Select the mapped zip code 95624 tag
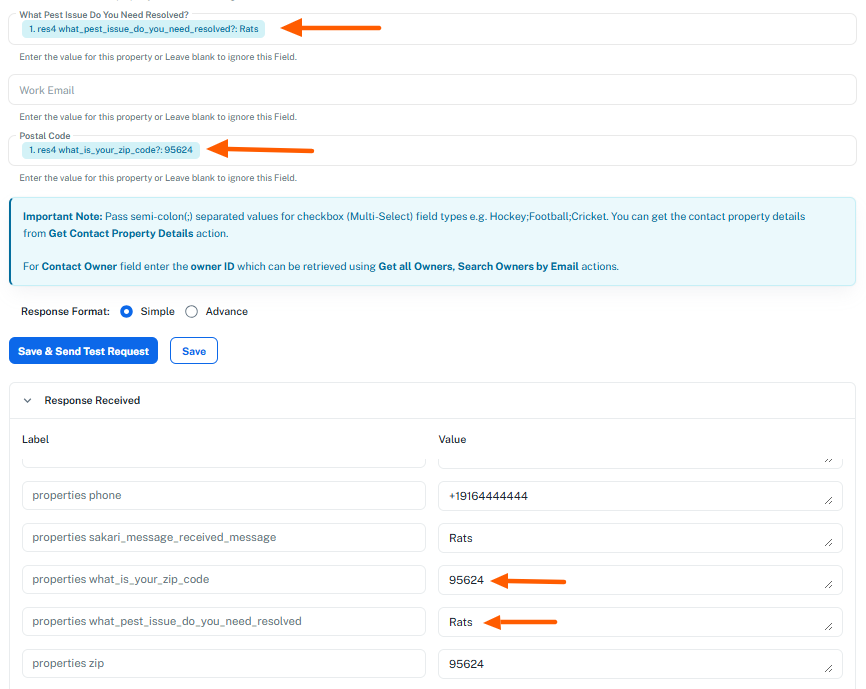Screen dimensions: 866x689 (111, 150)
